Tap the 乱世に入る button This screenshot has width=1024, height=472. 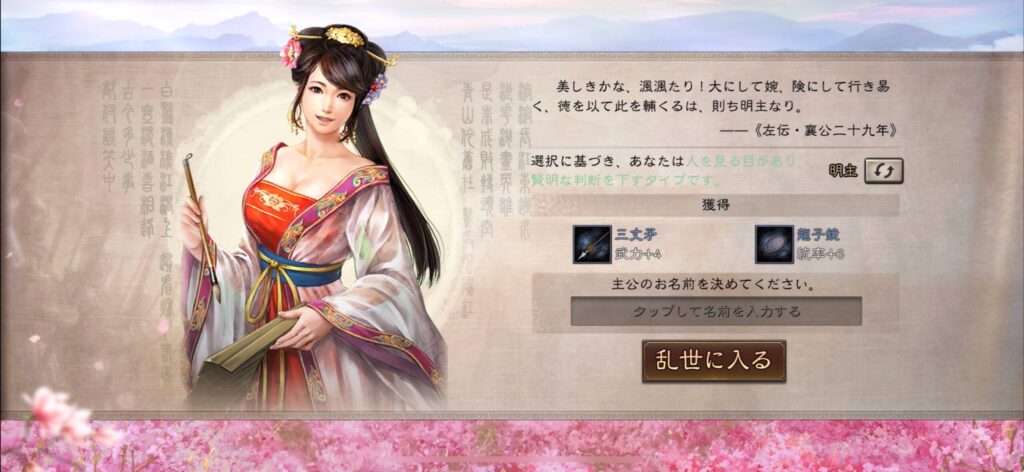click(714, 361)
